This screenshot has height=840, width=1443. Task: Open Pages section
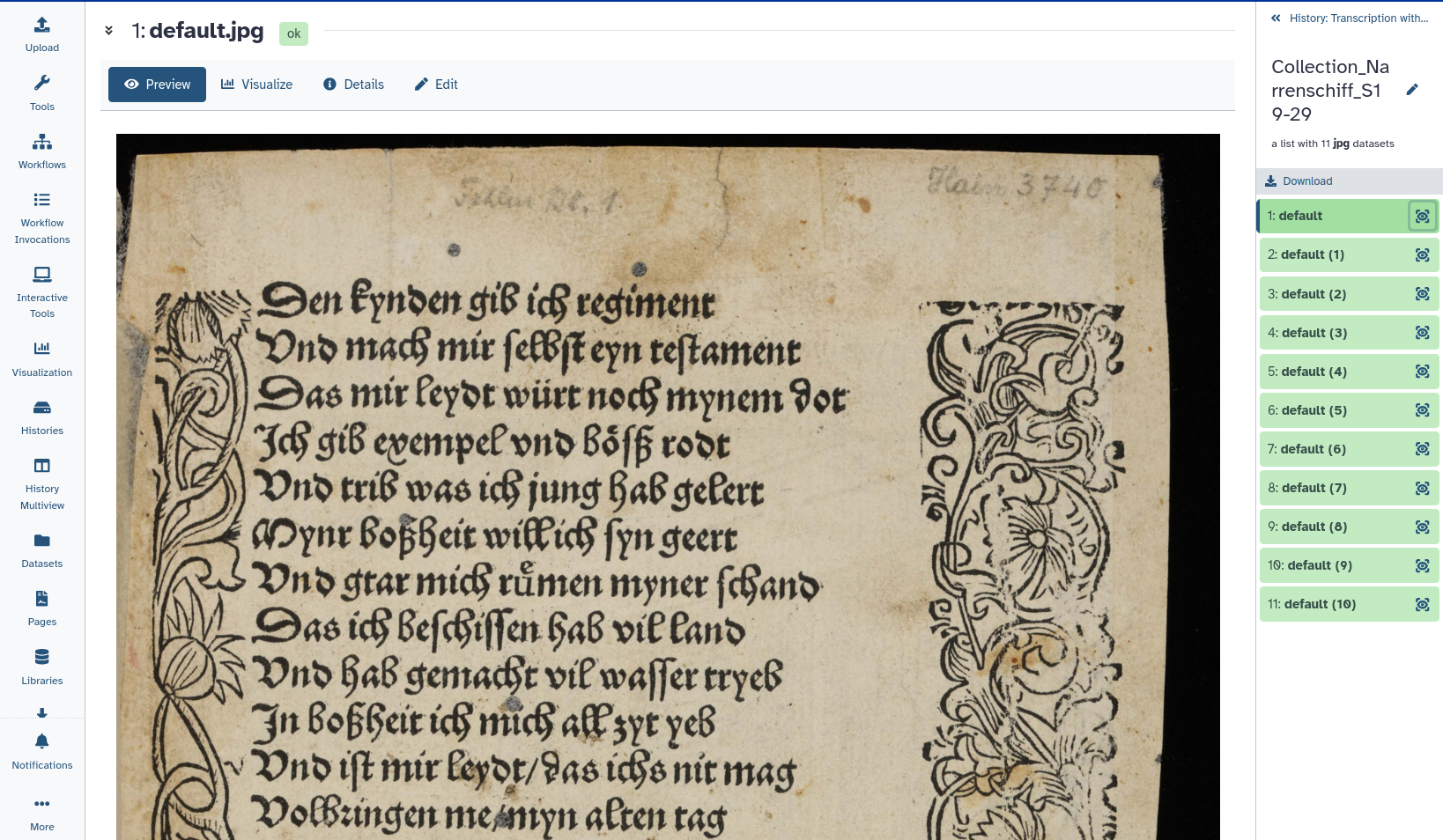pyautogui.click(x=42, y=608)
